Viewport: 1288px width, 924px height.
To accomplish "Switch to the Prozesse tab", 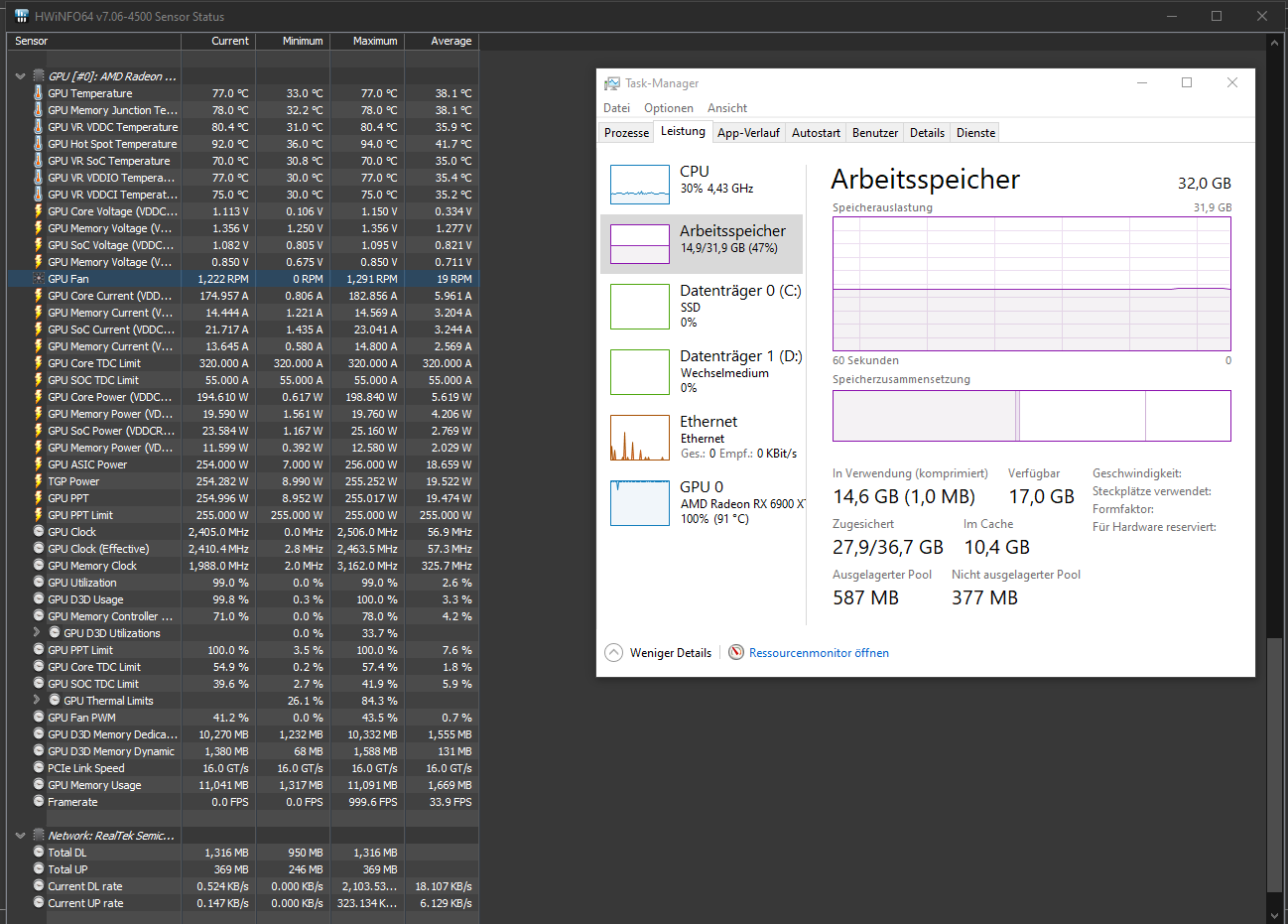I will click(627, 133).
